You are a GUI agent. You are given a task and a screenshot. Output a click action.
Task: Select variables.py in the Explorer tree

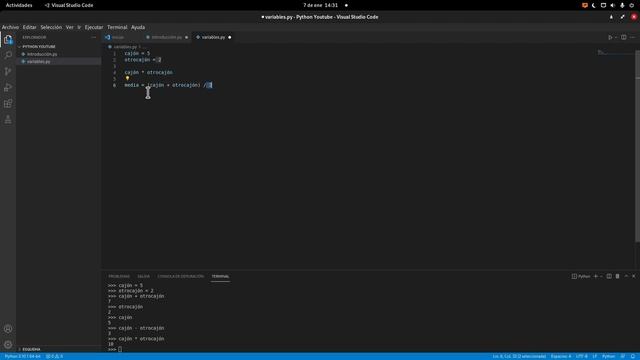39,61
